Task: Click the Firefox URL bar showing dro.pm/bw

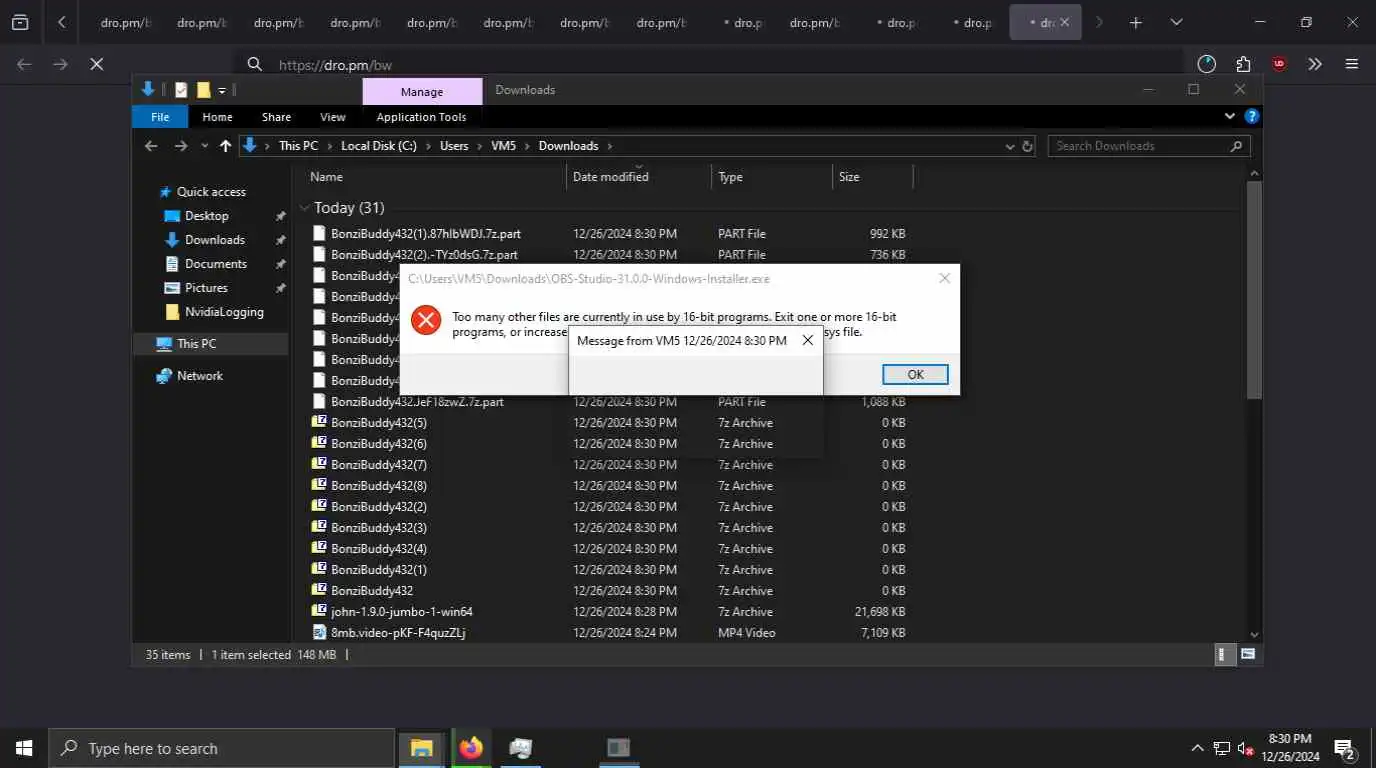Action: (710, 64)
